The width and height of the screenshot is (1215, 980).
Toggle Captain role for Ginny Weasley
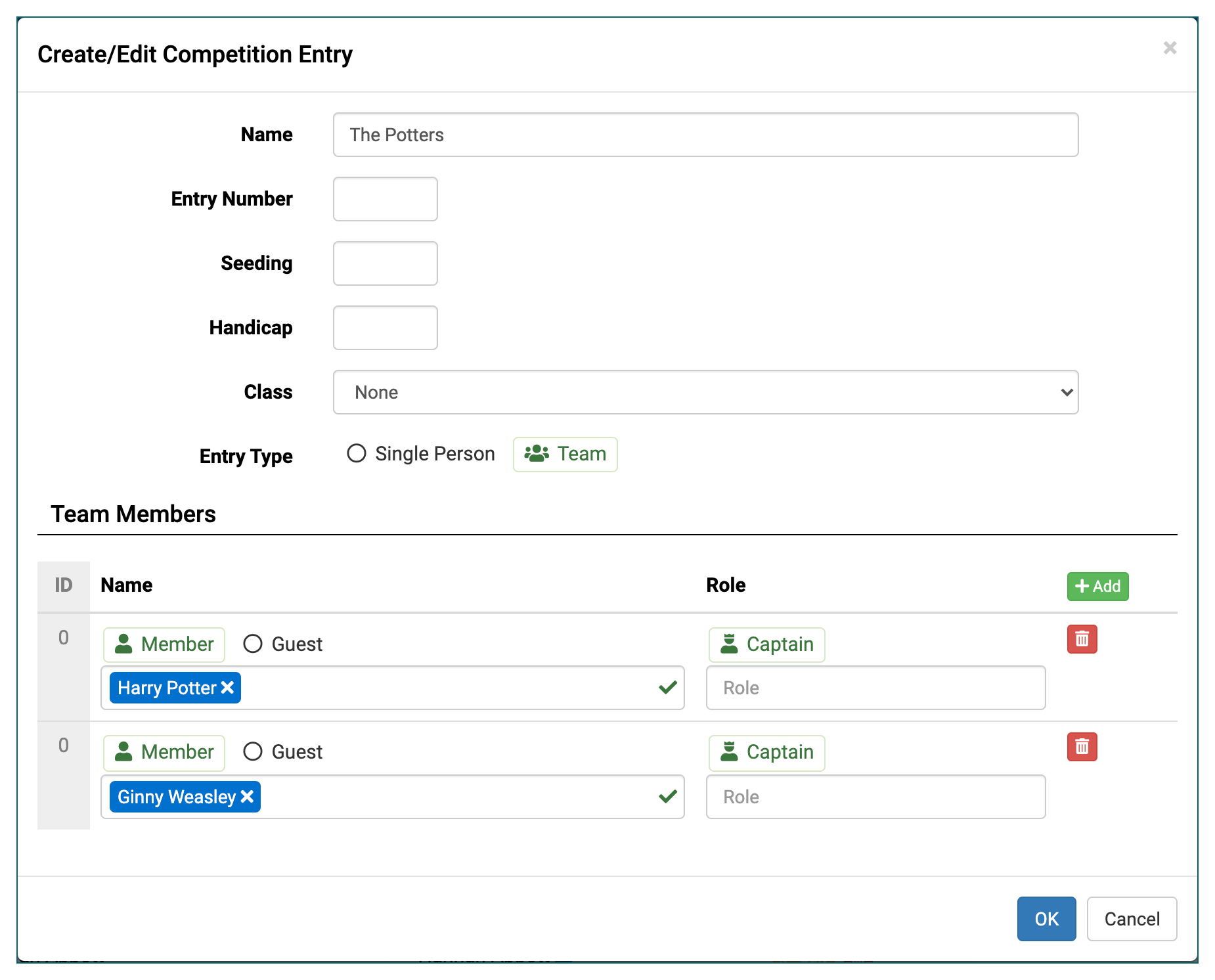[x=766, y=752]
